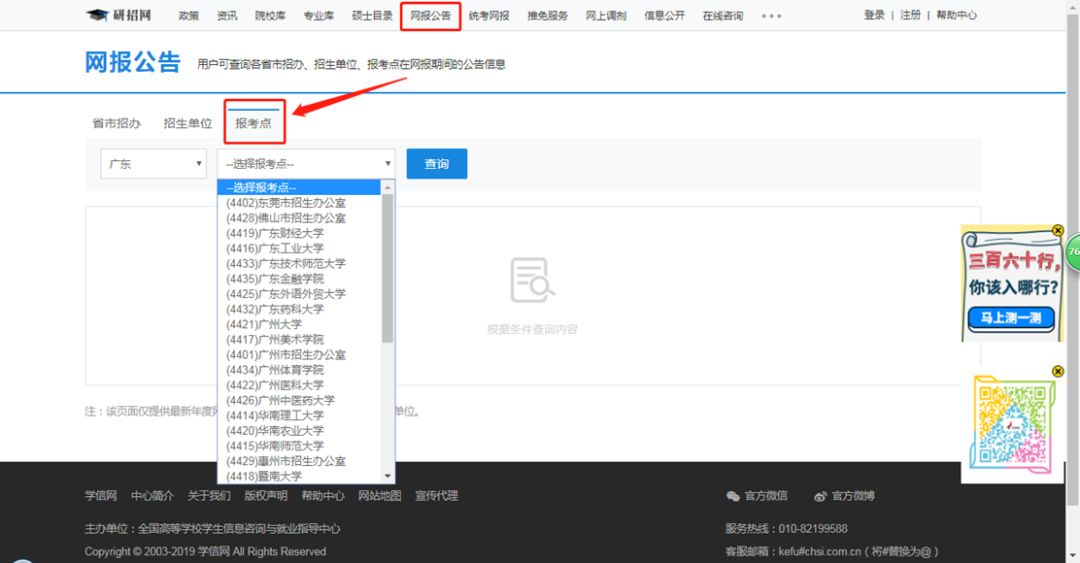
Task: Choose (4416)广东工业大学
Action: [300, 248]
